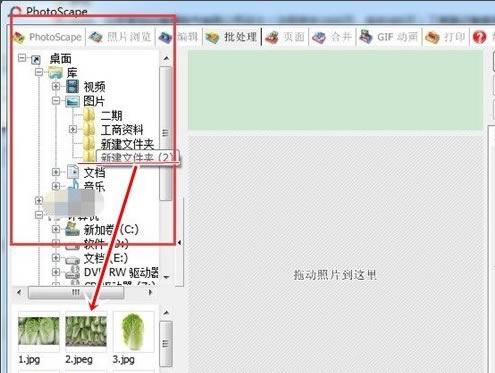Click the horizontal scrollbar thumb
Viewport: 495px width, 373px height.
pos(76,292)
